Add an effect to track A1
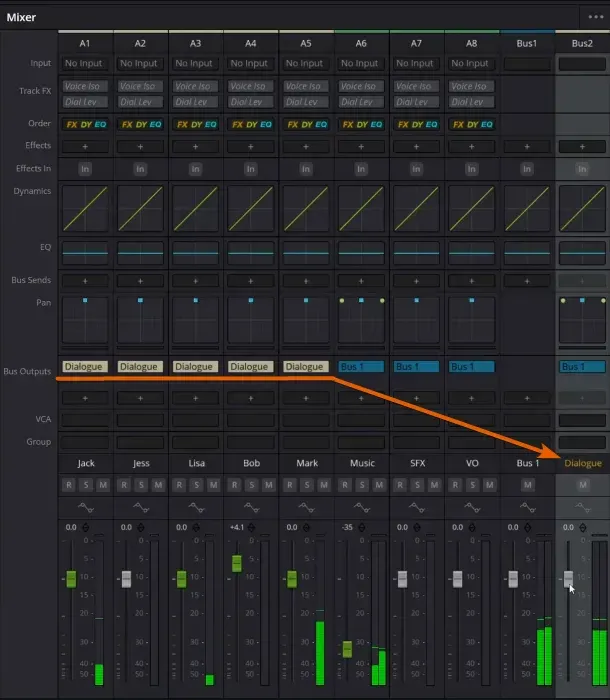The height and width of the screenshot is (700, 610). [x=85, y=146]
